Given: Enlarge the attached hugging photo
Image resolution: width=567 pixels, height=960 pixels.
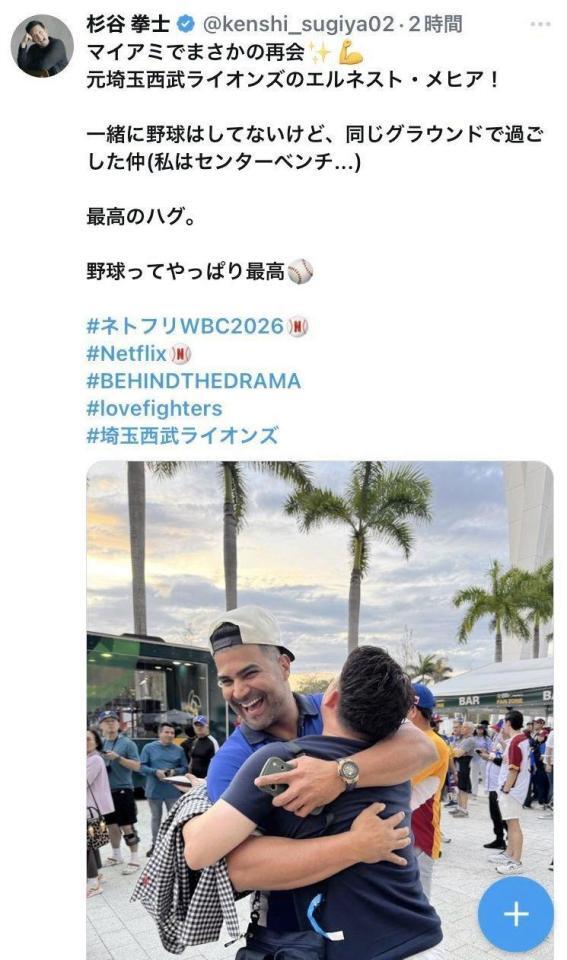Looking at the screenshot, I should tap(320, 710).
